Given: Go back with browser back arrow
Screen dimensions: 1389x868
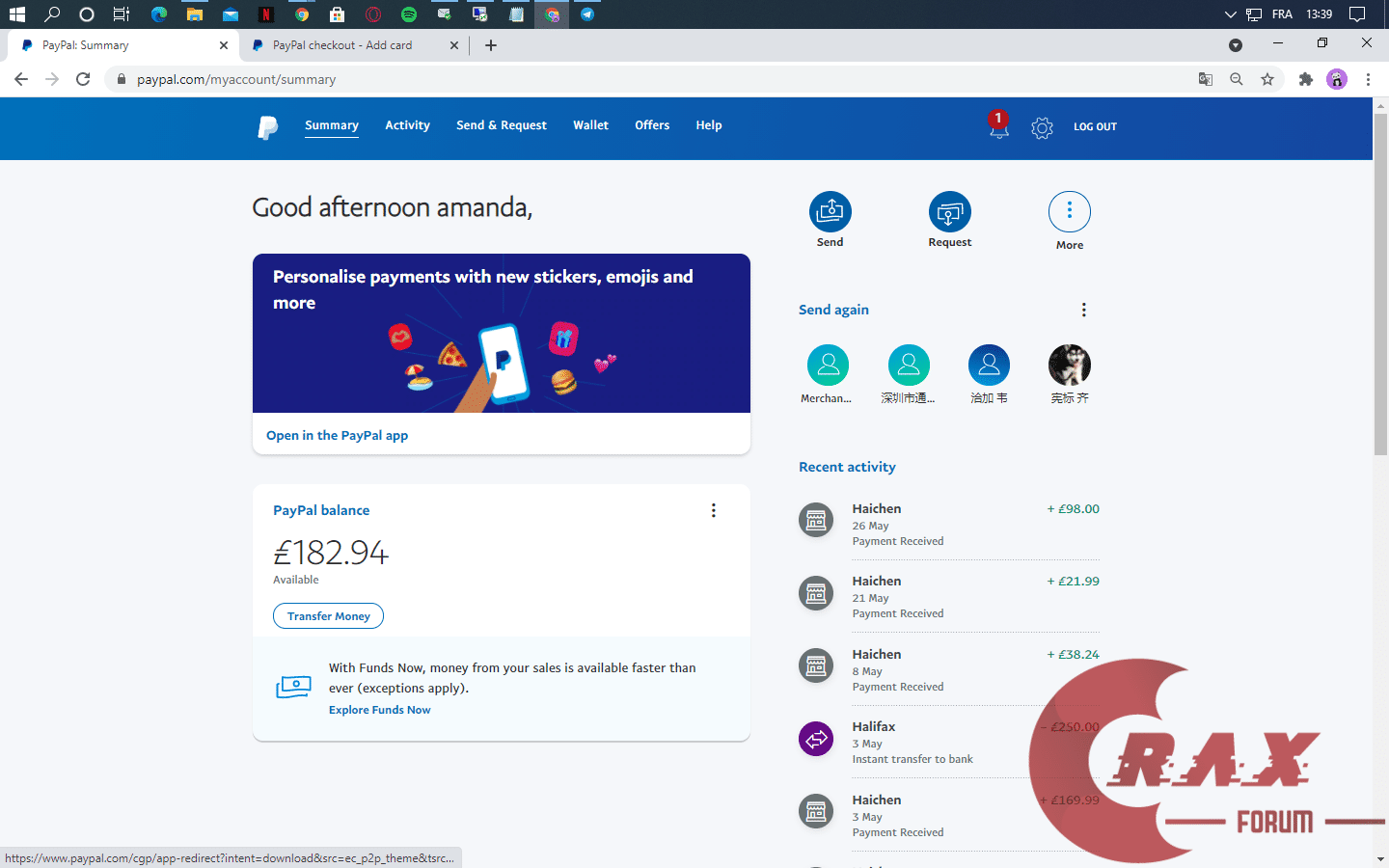Looking at the screenshot, I should pos(21,79).
